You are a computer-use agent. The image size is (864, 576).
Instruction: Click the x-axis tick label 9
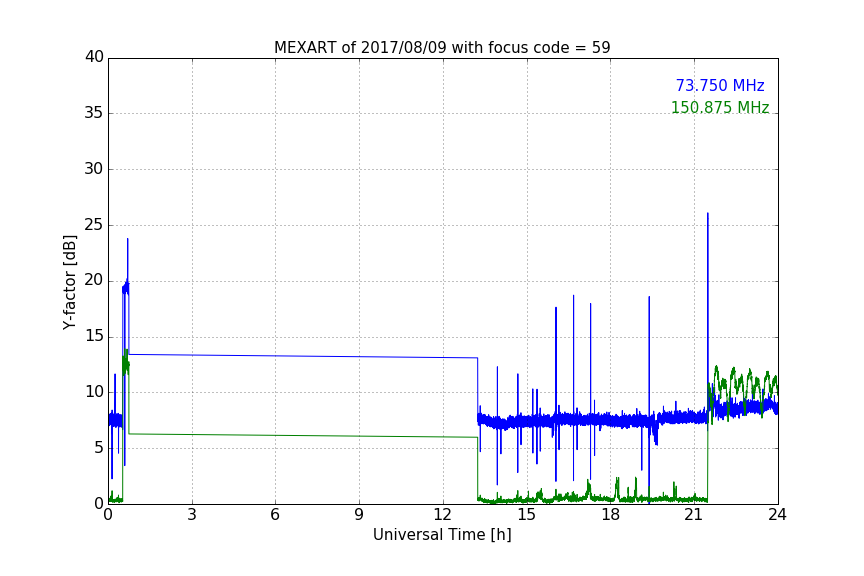tap(359, 515)
